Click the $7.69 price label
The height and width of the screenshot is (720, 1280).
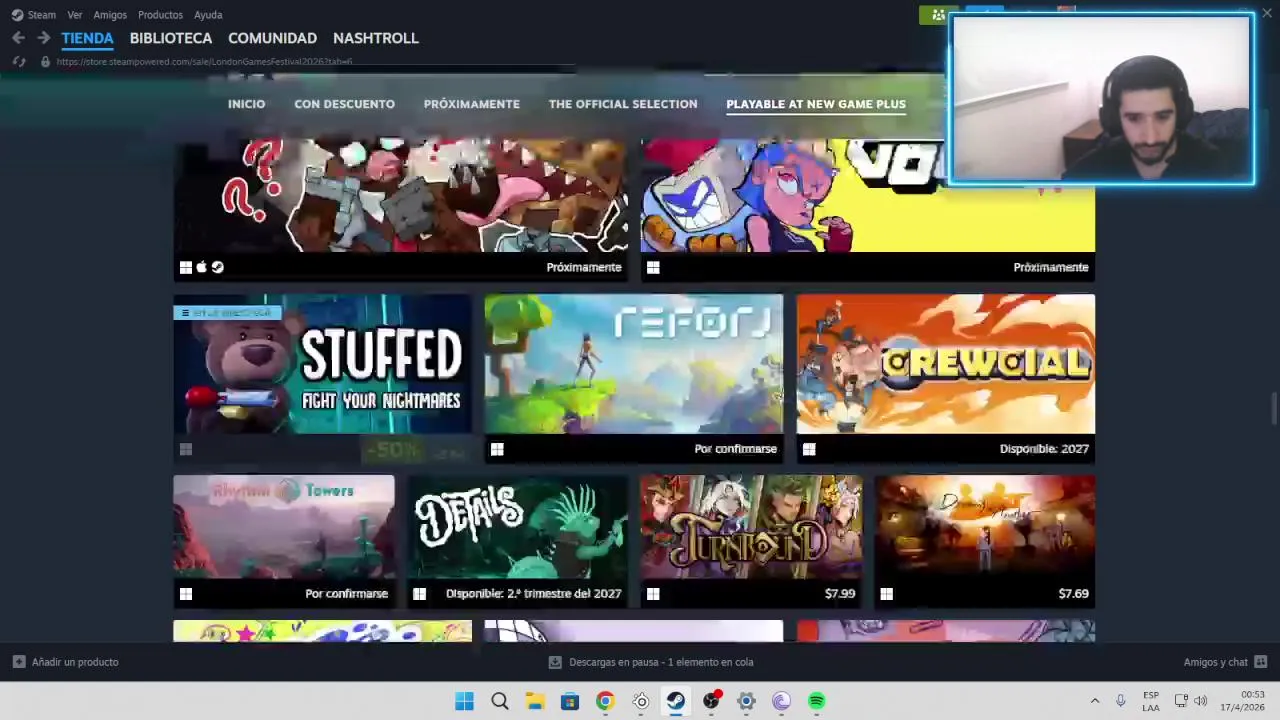tap(1073, 594)
